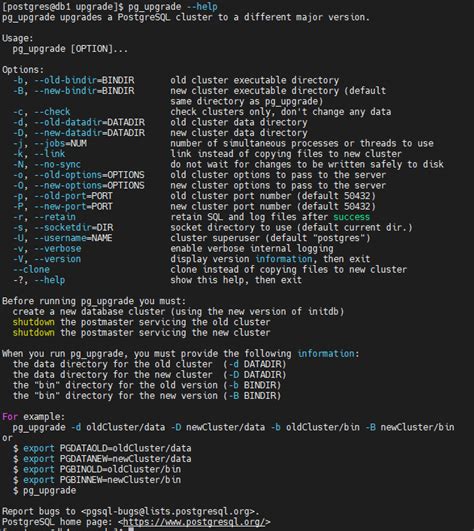Click the export PGBINNEW=newCluster/bin line

click(x=102, y=480)
